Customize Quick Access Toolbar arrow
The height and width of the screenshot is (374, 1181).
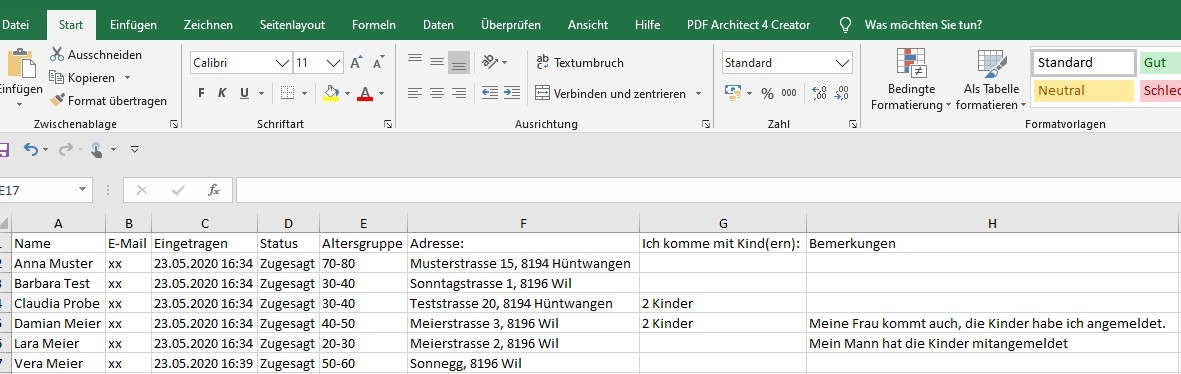point(135,150)
